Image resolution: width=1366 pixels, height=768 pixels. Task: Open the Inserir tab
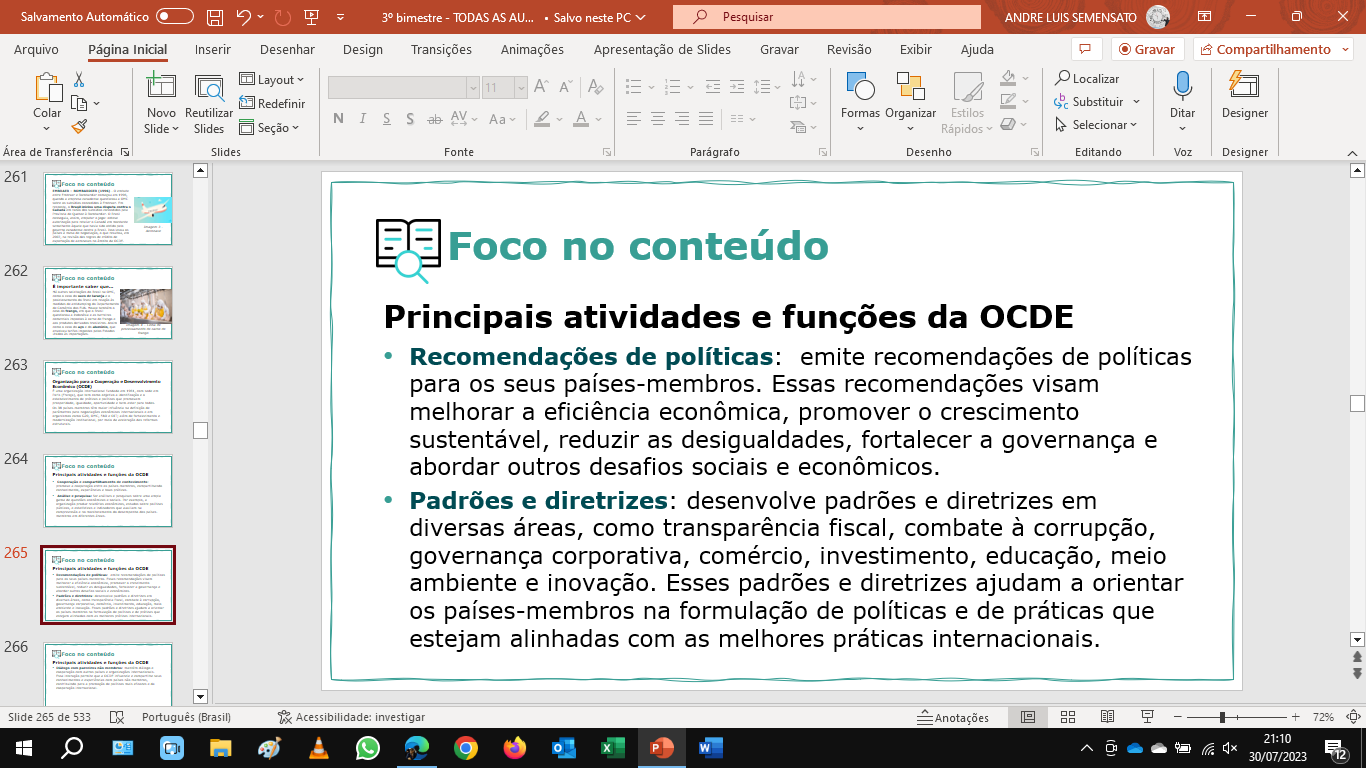212,49
